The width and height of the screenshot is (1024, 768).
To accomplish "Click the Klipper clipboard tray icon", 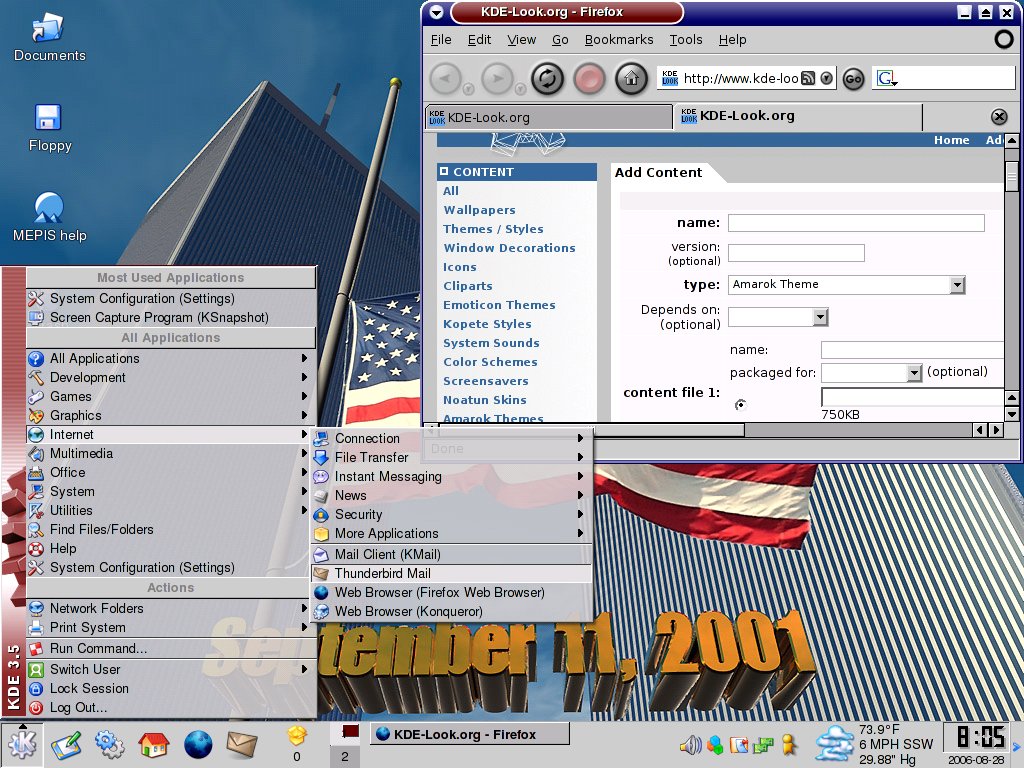I will [x=739, y=744].
